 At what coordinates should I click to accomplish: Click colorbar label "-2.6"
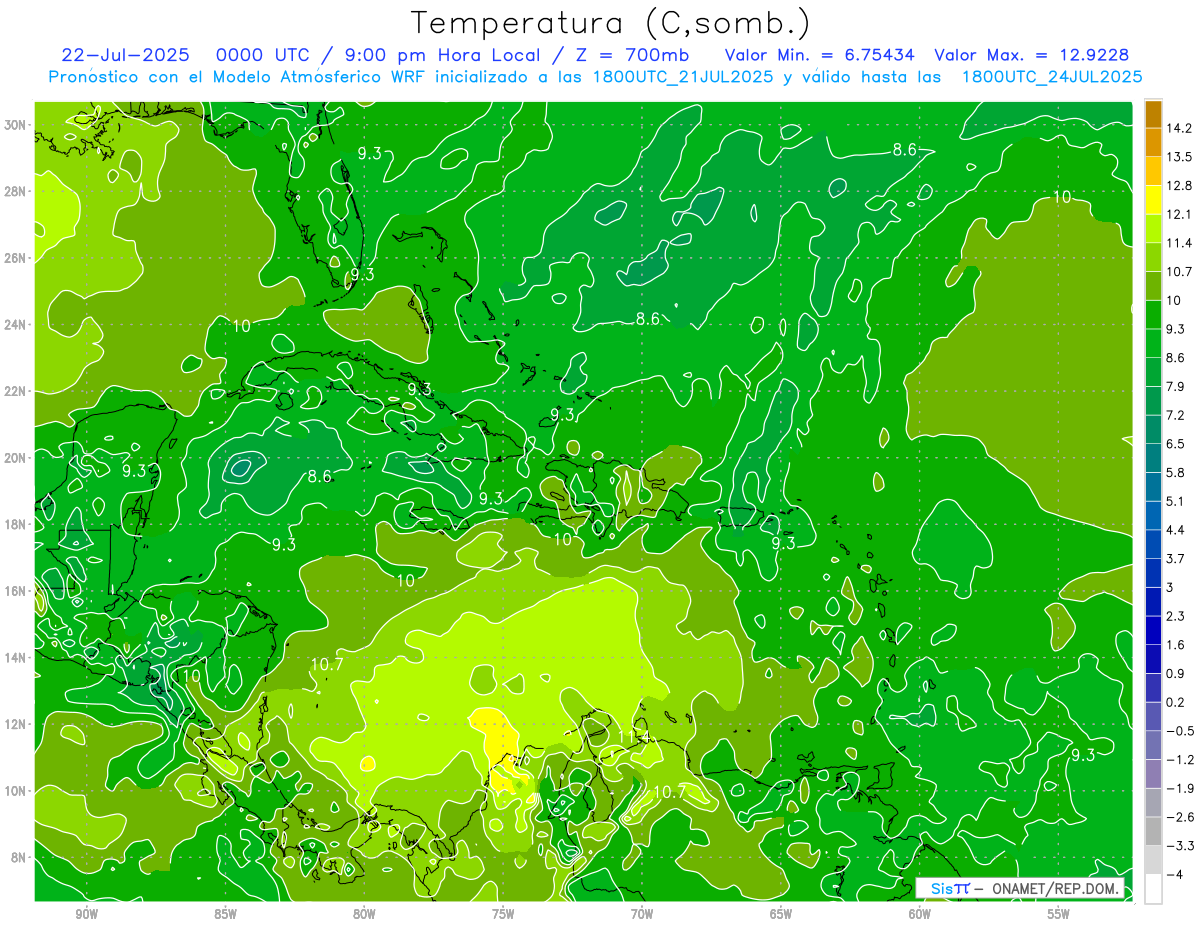click(x=1180, y=817)
